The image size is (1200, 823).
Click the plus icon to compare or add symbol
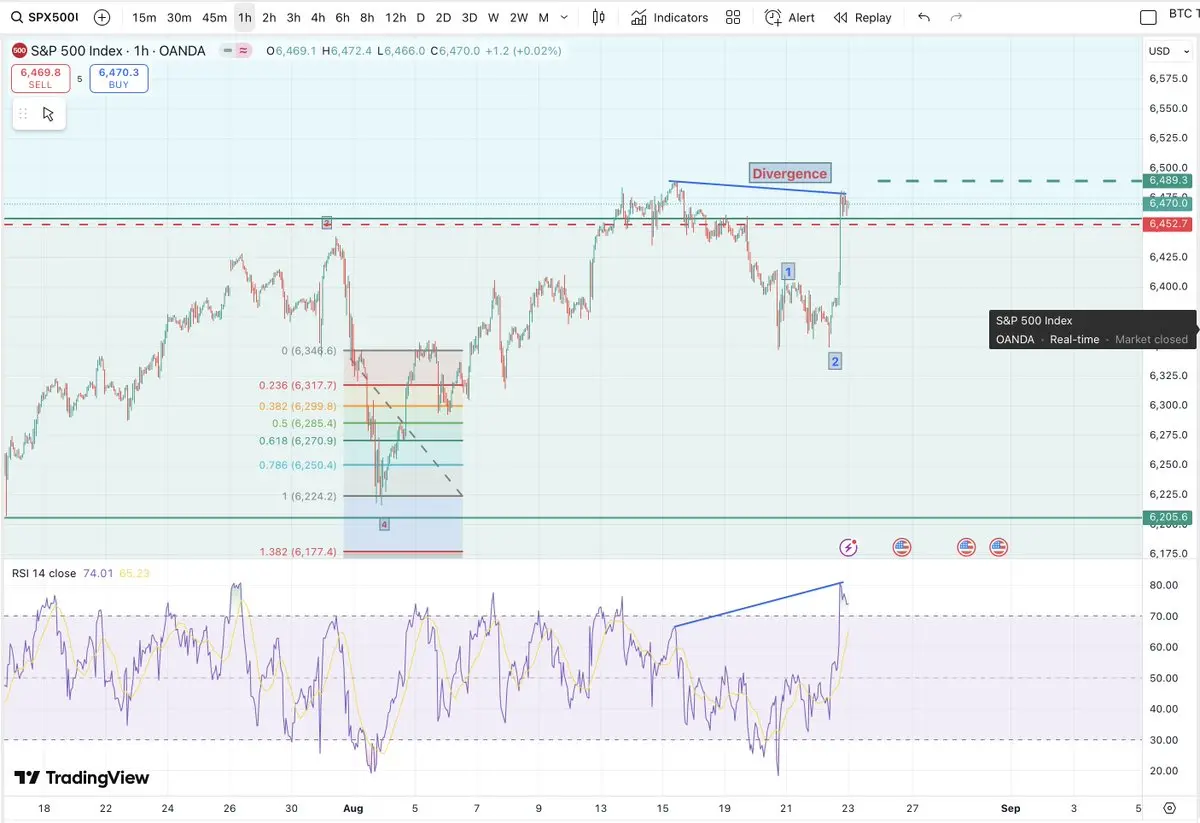coord(102,17)
